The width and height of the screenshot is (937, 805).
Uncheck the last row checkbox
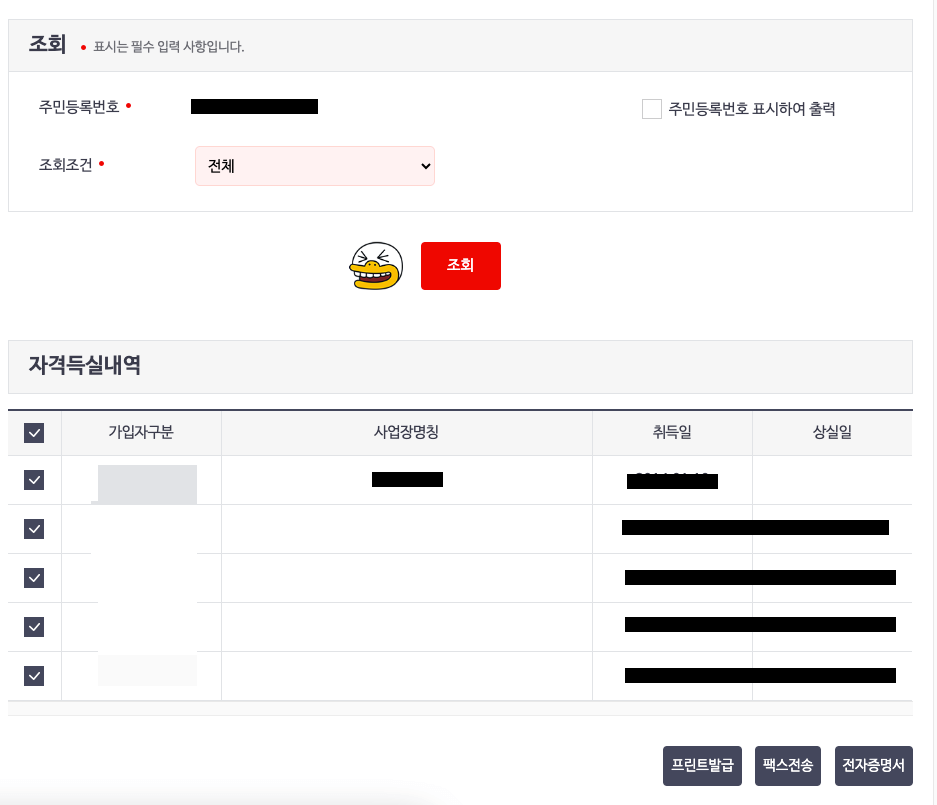click(x=34, y=676)
